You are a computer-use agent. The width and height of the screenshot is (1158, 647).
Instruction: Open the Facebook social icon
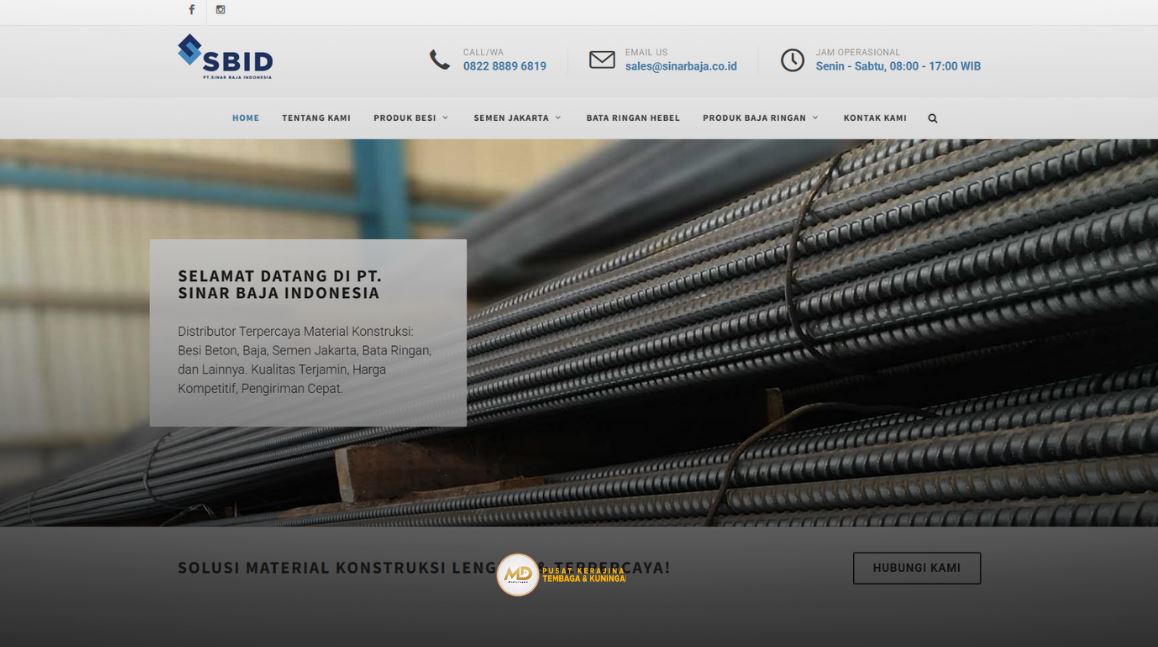[x=192, y=10]
